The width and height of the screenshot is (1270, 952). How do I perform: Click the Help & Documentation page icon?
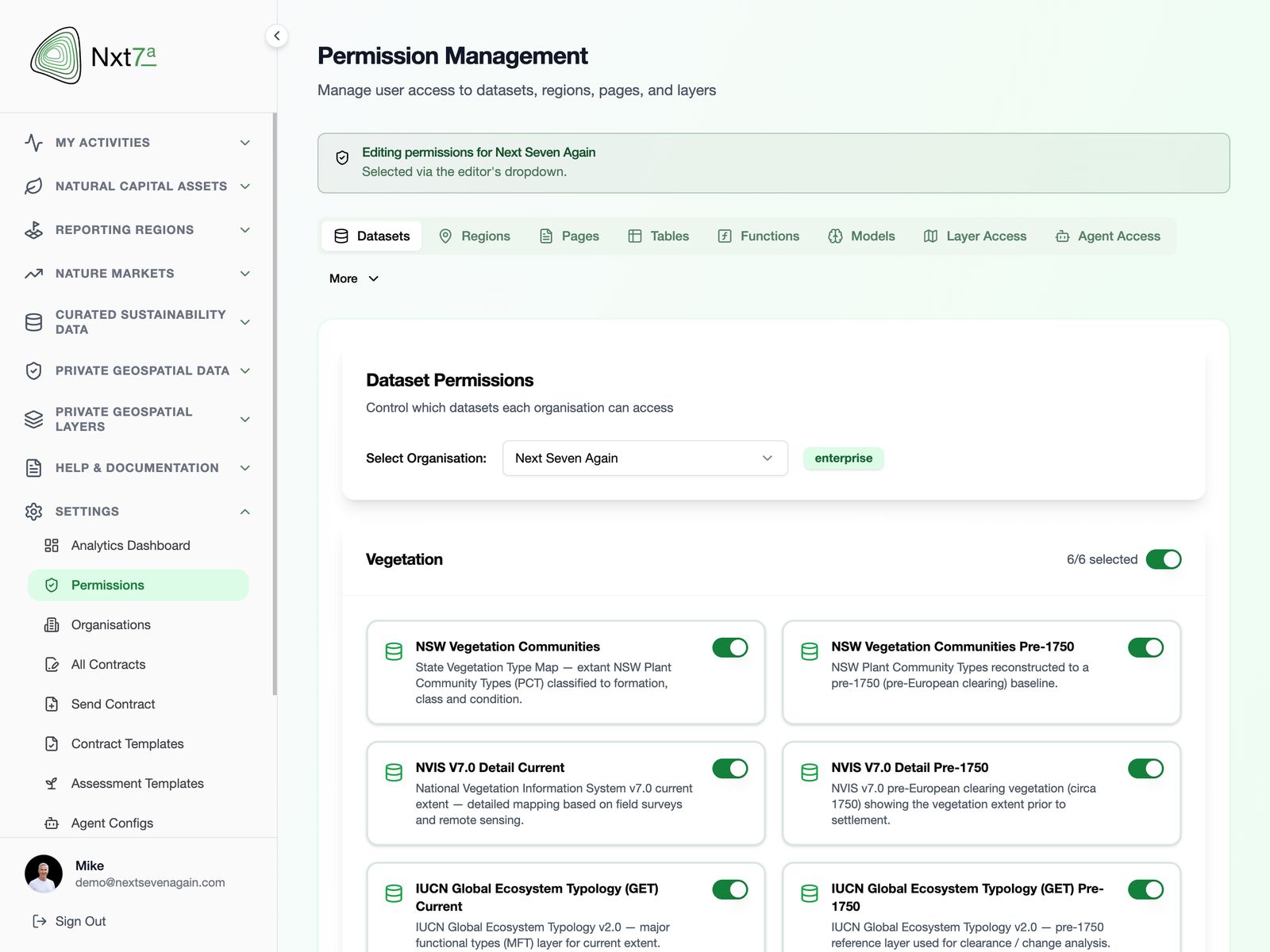[x=33, y=468]
